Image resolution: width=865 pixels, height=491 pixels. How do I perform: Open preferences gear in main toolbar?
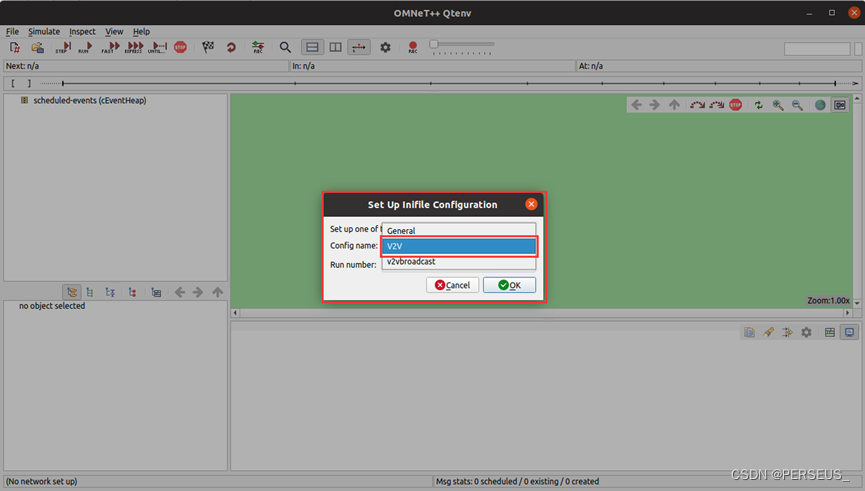coord(385,47)
